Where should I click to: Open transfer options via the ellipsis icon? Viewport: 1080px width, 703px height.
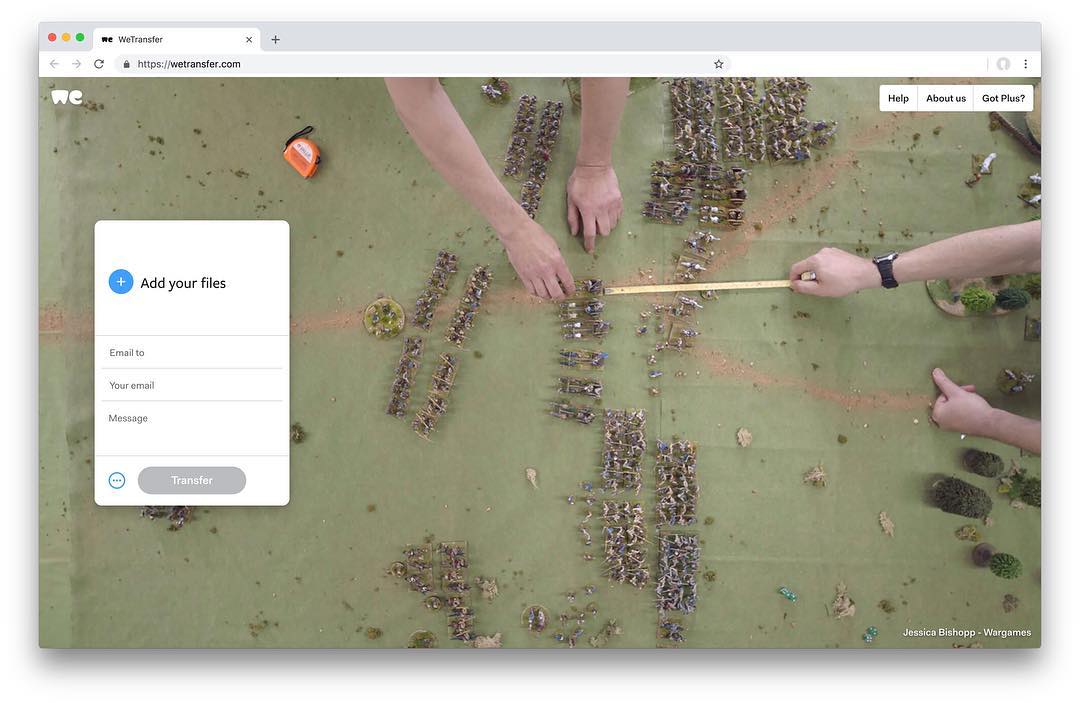pyautogui.click(x=117, y=481)
